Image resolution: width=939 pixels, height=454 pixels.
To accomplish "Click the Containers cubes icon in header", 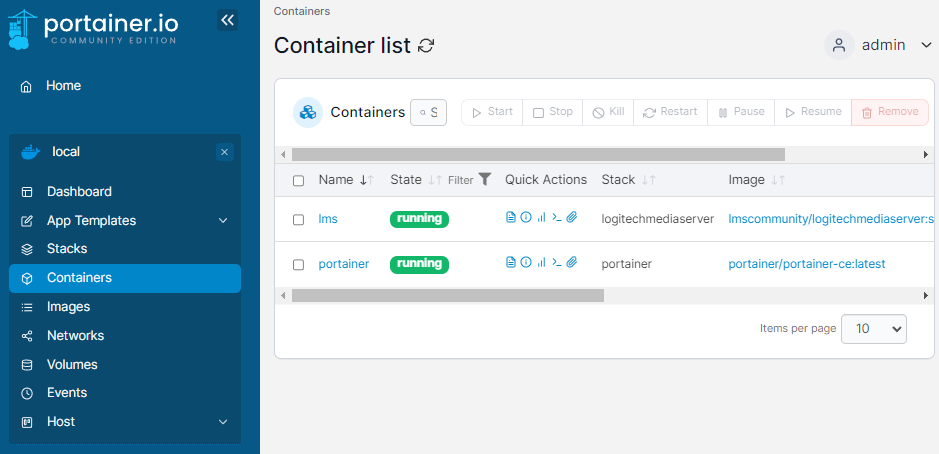I will tap(308, 112).
